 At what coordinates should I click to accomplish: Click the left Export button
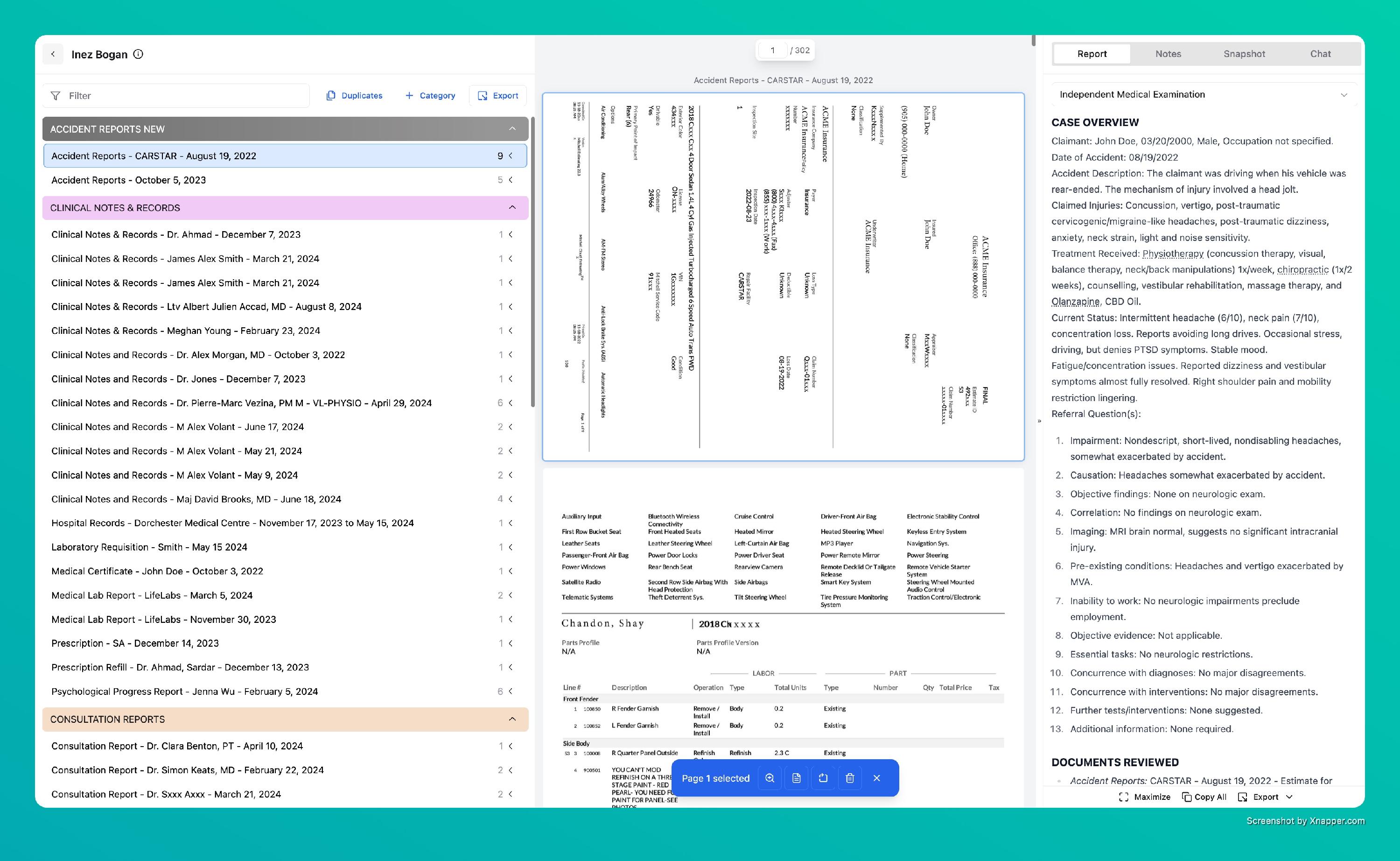pyautogui.click(x=498, y=96)
